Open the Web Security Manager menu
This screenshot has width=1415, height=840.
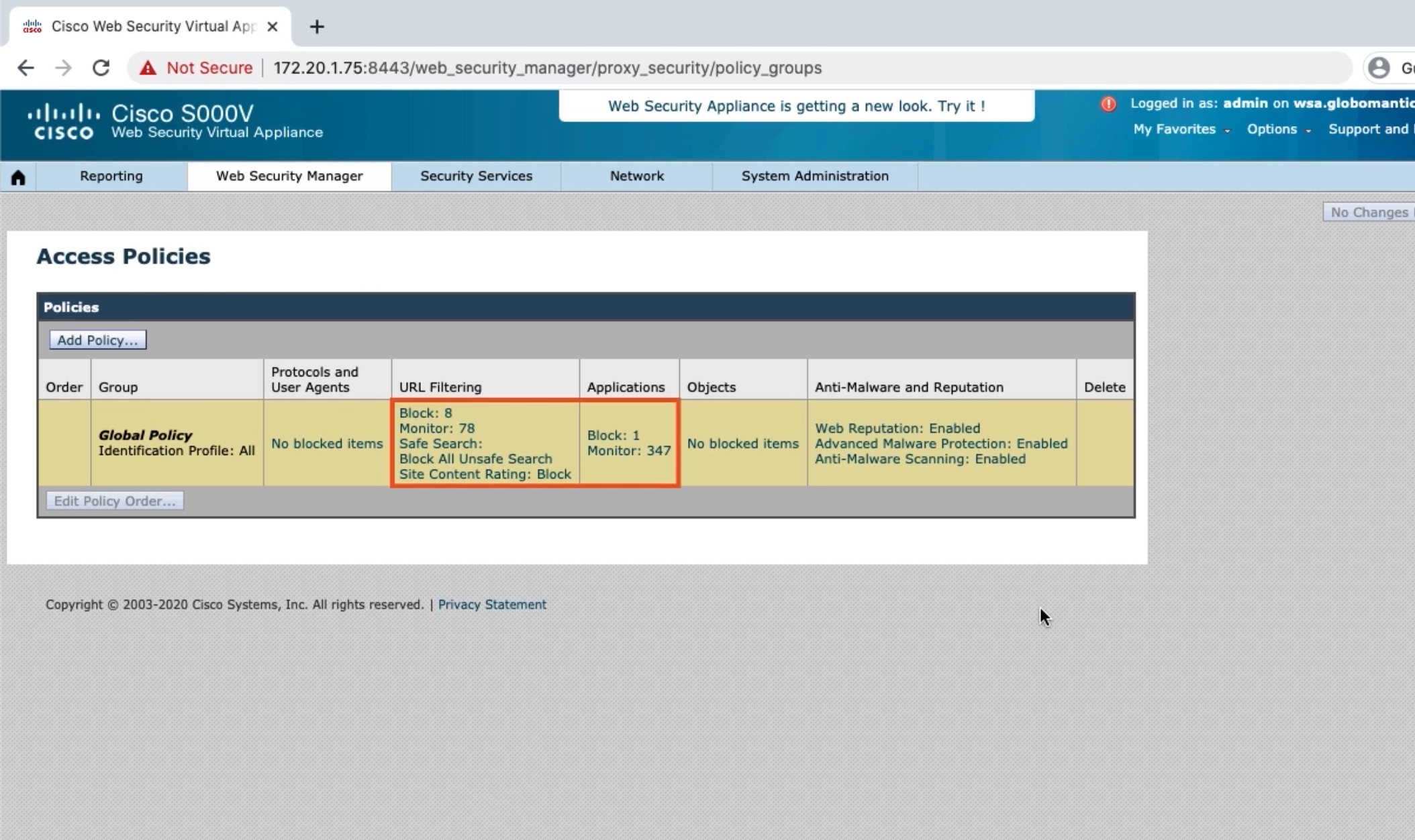pos(289,176)
